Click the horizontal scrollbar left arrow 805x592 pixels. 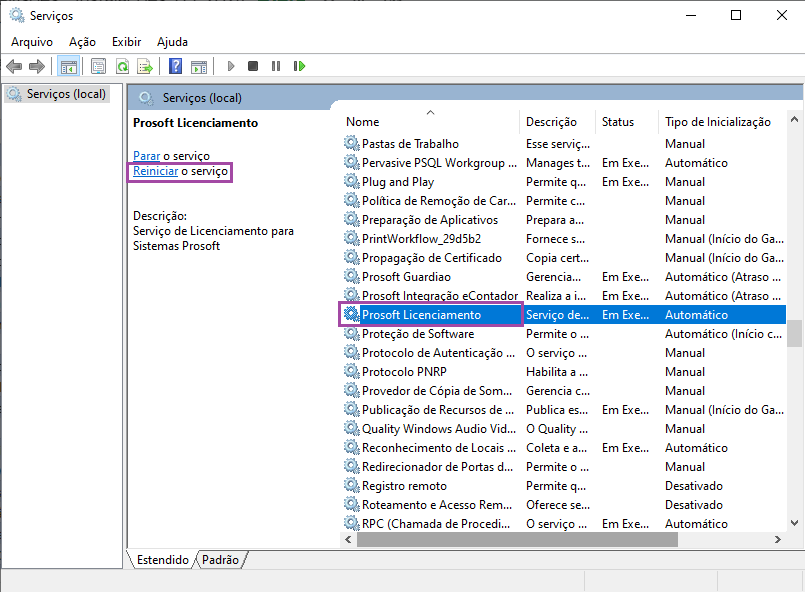pos(349,540)
